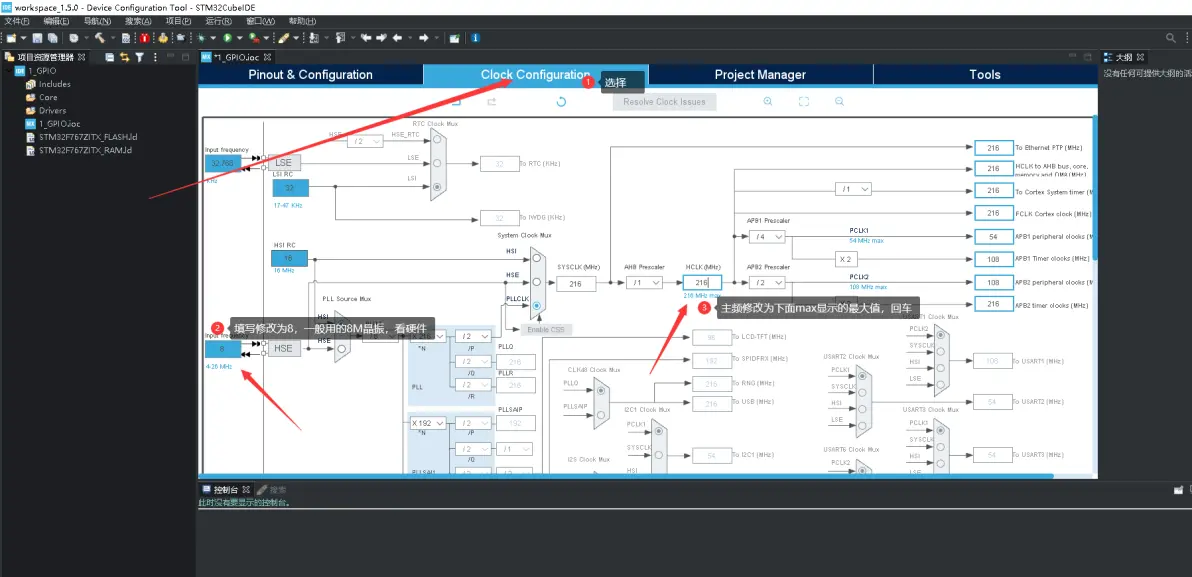Viewport: 1192px width, 577px height.
Task: Click the Save All icon in toolbar
Action: tap(52, 37)
